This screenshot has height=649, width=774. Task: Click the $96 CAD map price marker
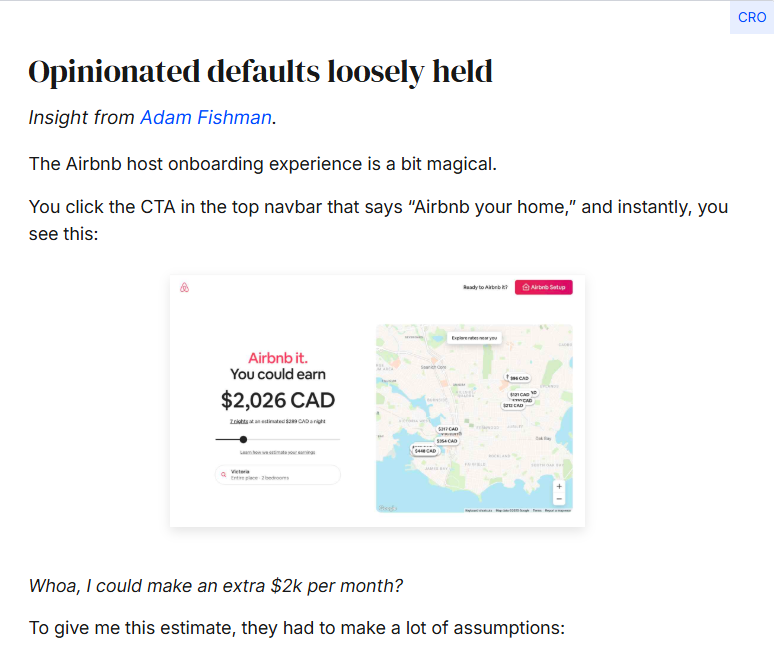(x=518, y=378)
